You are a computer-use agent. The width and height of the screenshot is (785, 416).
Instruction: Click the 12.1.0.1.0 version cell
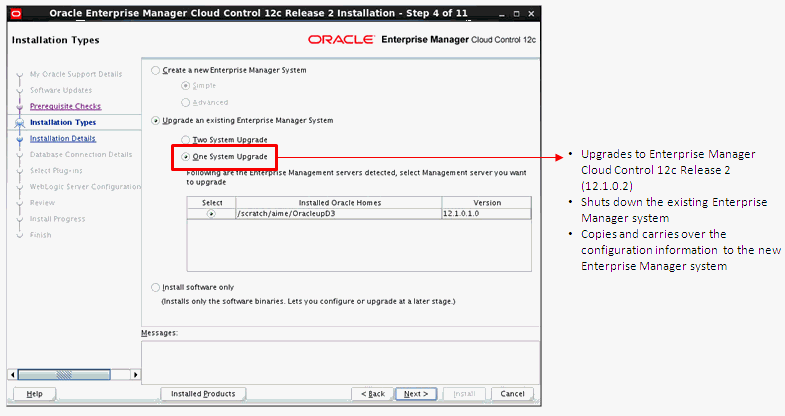(x=486, y=214)
